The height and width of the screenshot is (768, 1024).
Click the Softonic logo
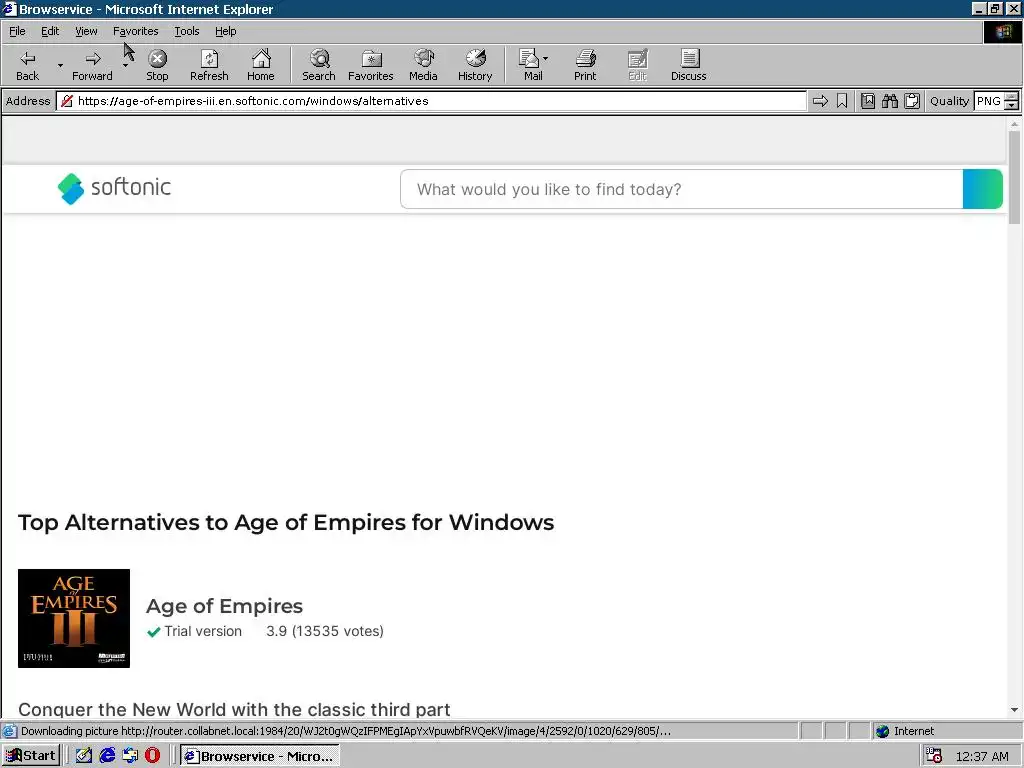click(114, 188)
